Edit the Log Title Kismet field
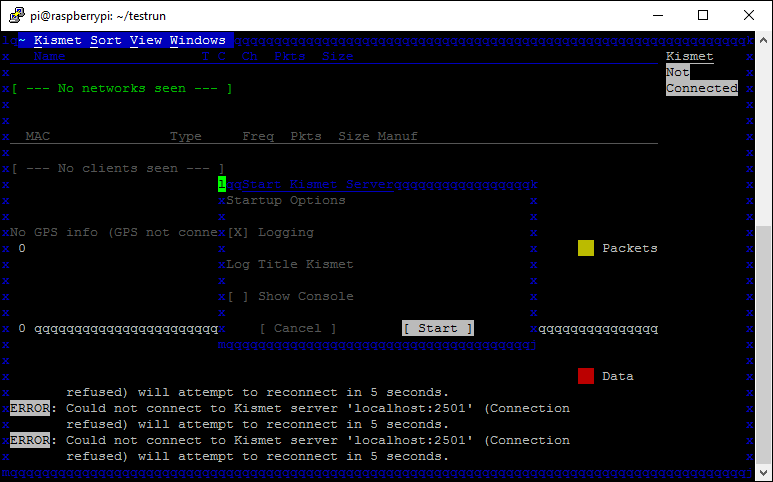 [x=290, y=264]
